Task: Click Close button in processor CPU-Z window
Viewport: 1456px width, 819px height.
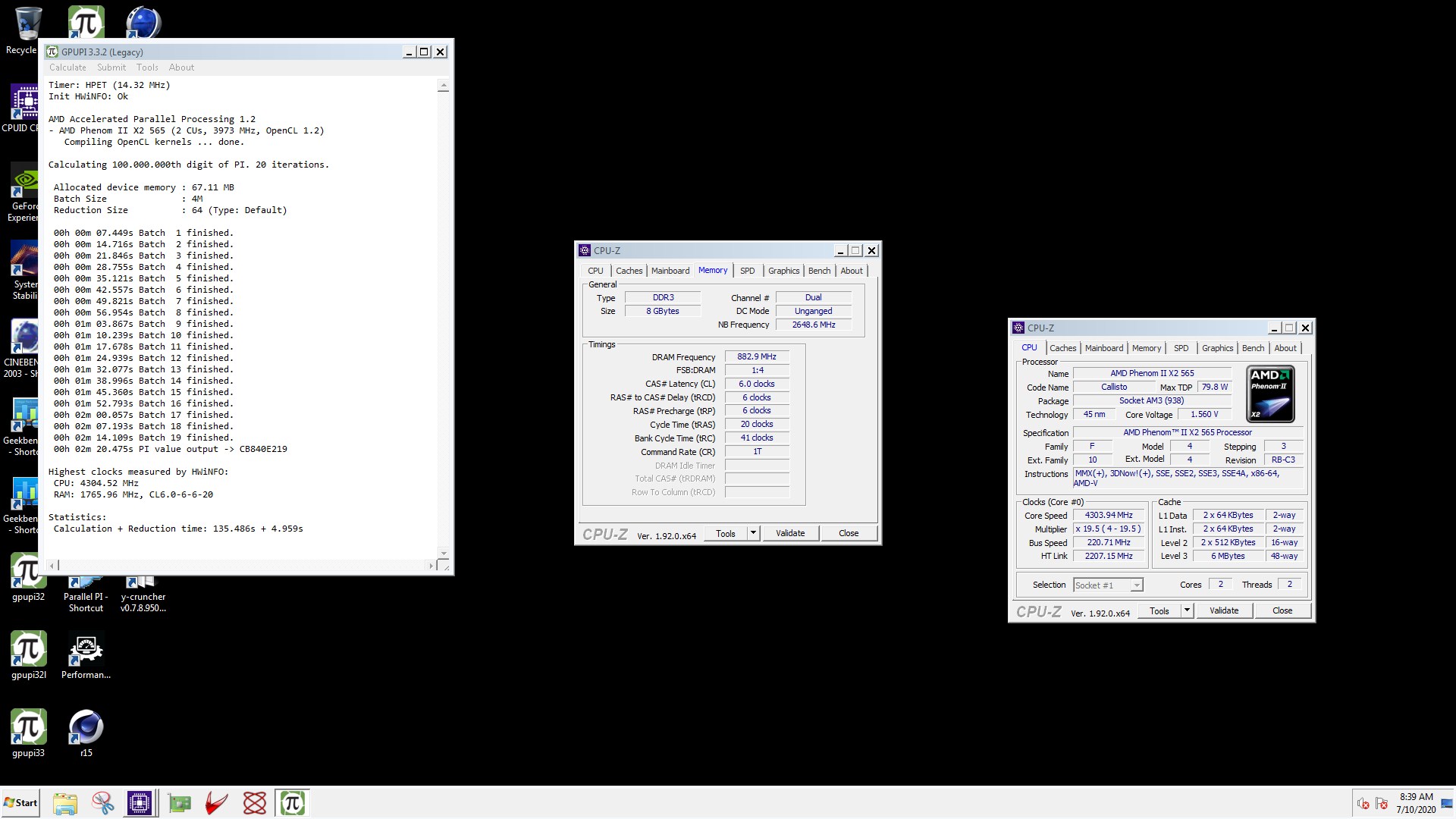Action: coord(1282,610)
